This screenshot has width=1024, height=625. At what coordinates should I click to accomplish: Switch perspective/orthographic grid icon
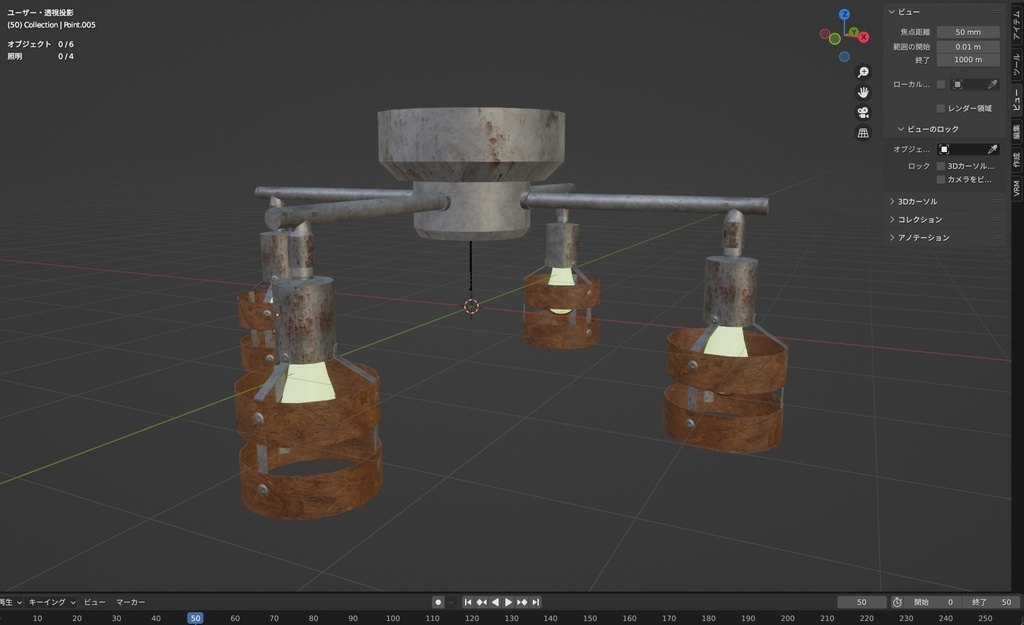(x=863, y=133)
